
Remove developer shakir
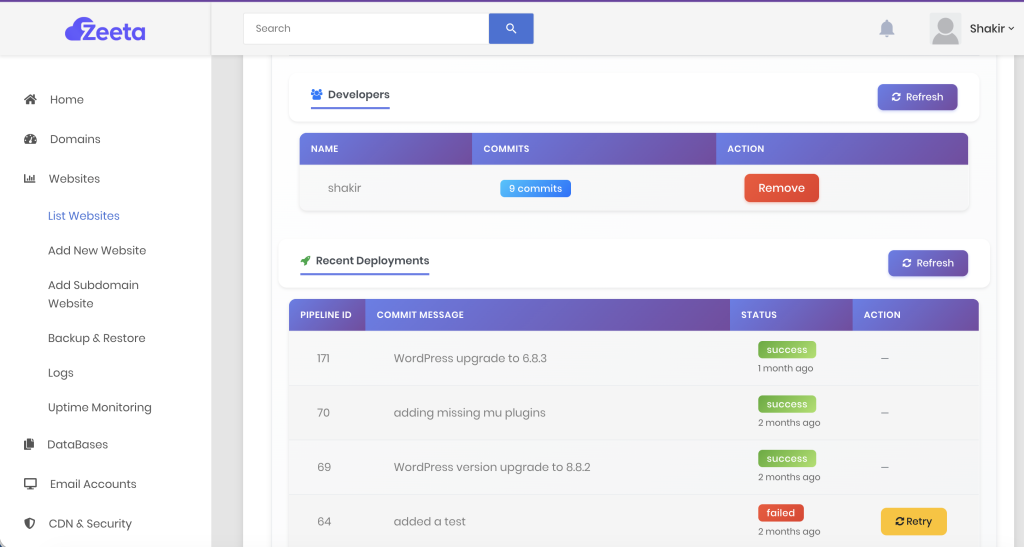(781, 188)
